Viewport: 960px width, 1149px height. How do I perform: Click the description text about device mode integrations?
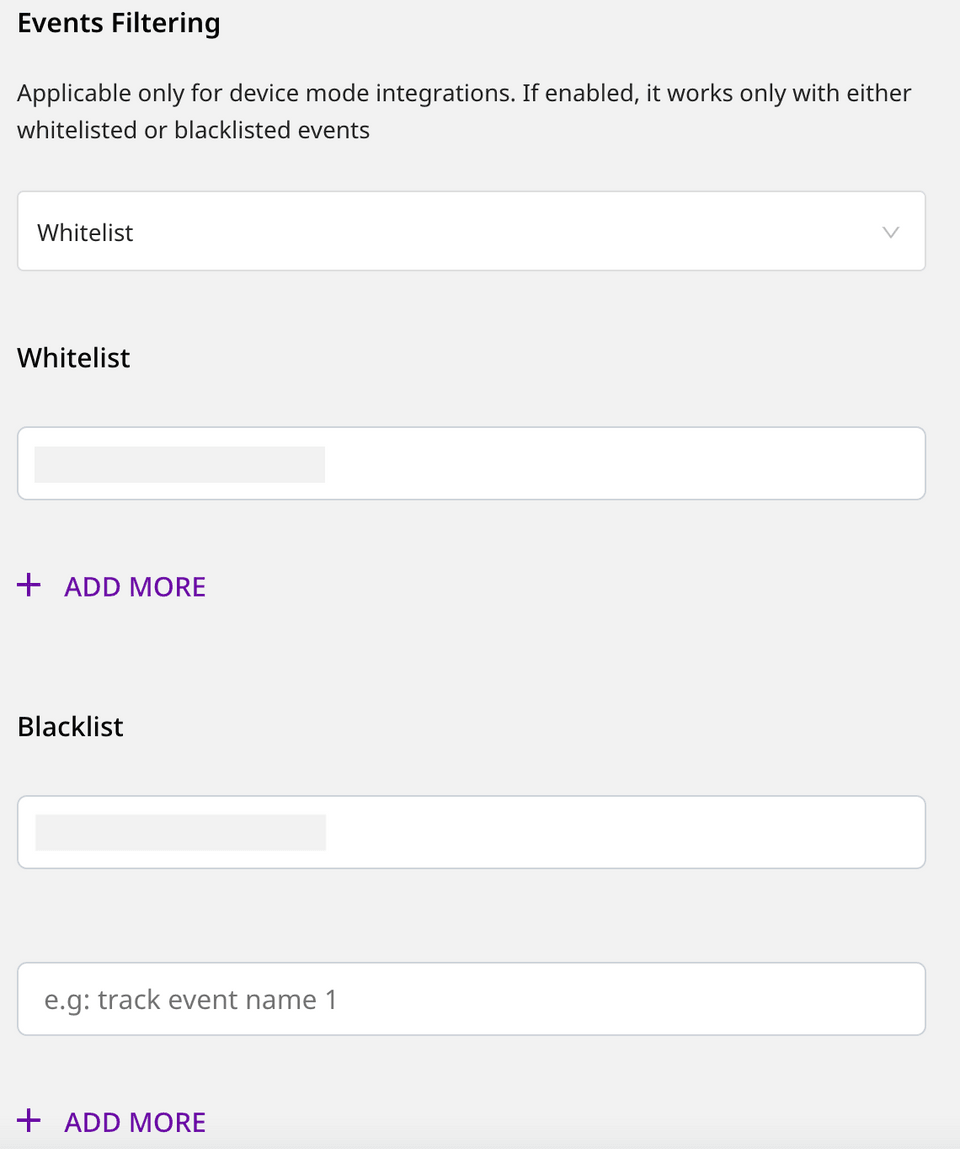click(463, 110)
